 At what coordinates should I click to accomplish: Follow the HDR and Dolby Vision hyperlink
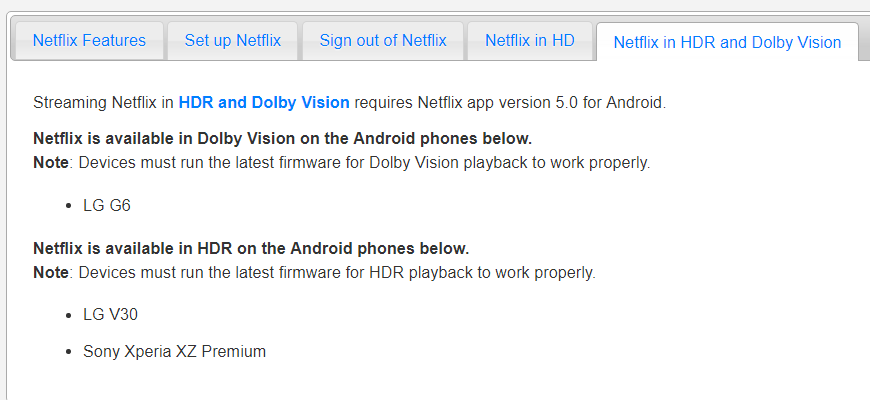(x=264, y=103)
